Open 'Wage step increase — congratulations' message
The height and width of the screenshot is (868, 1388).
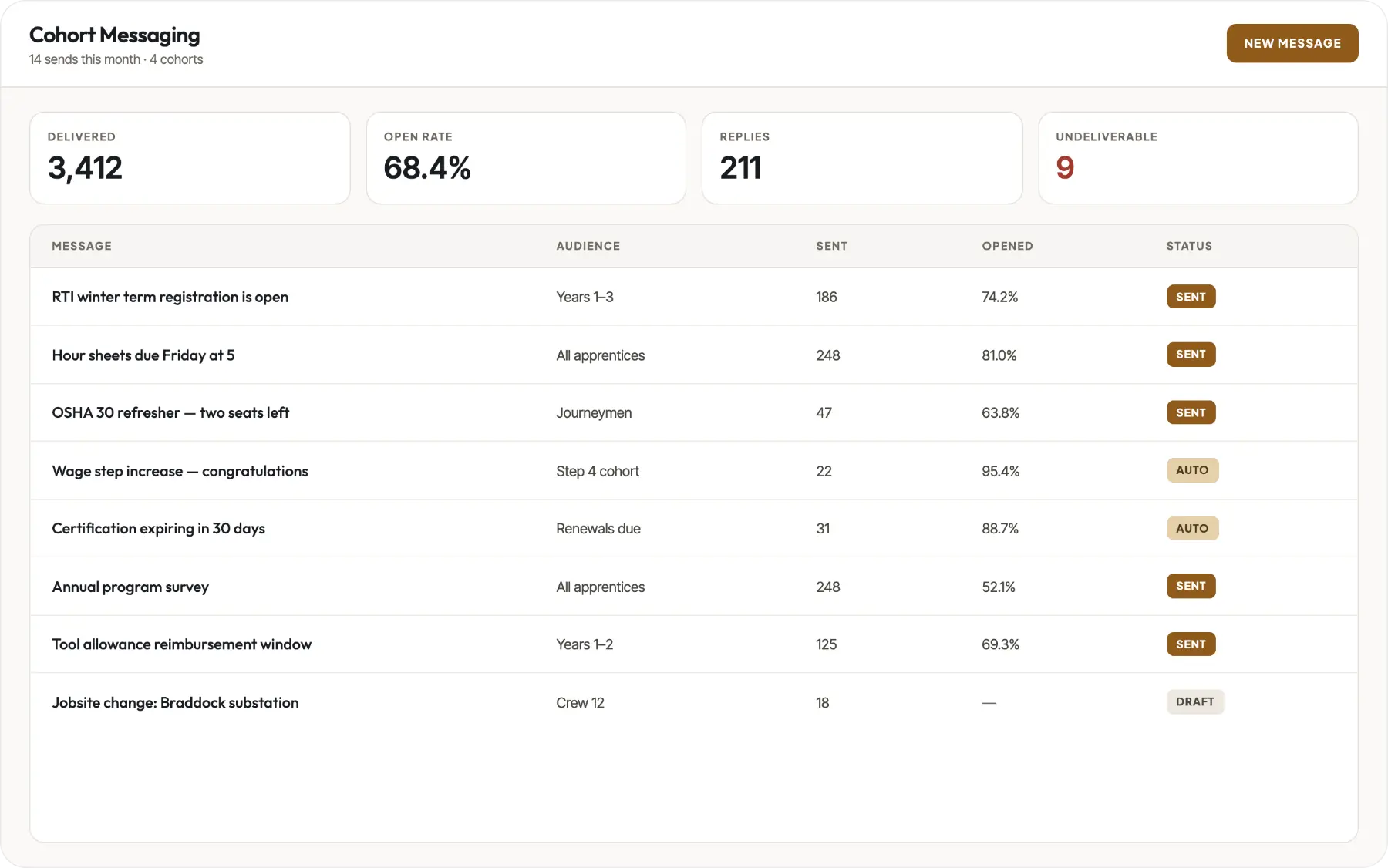point(180,470)
